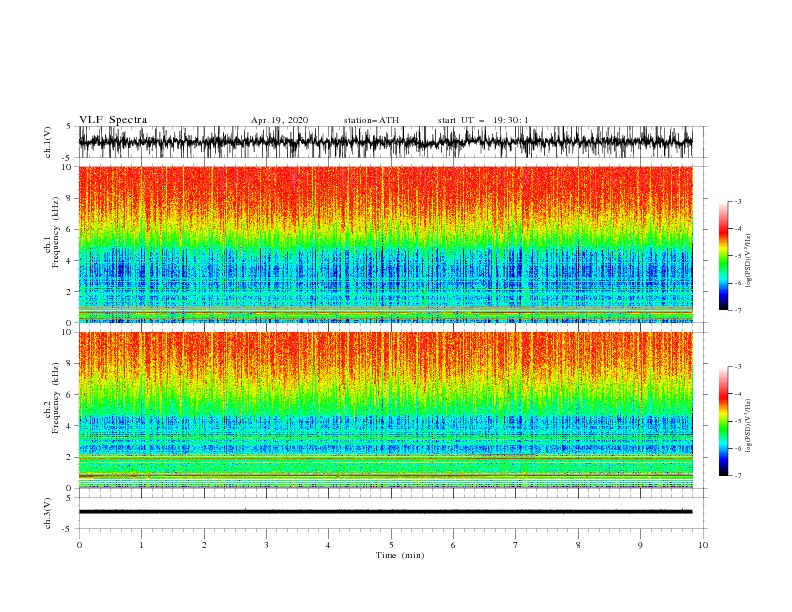Click the ch.2 "Frequency (kHz)" axis label

pos(55,397)
